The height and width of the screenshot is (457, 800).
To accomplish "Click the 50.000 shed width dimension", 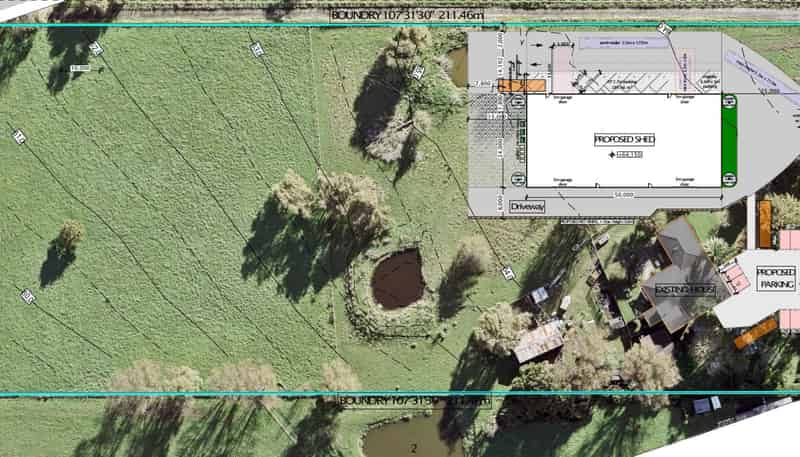I will (x=625, y=192).
